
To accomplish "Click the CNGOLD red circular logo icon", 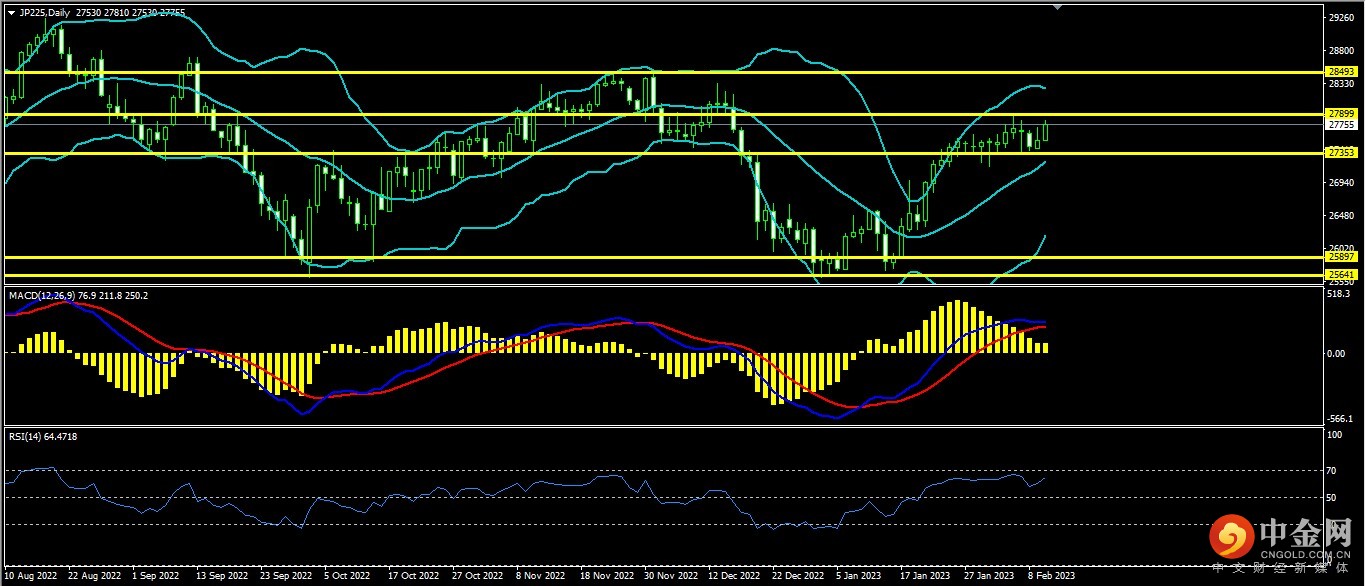I will (1230, 539).
